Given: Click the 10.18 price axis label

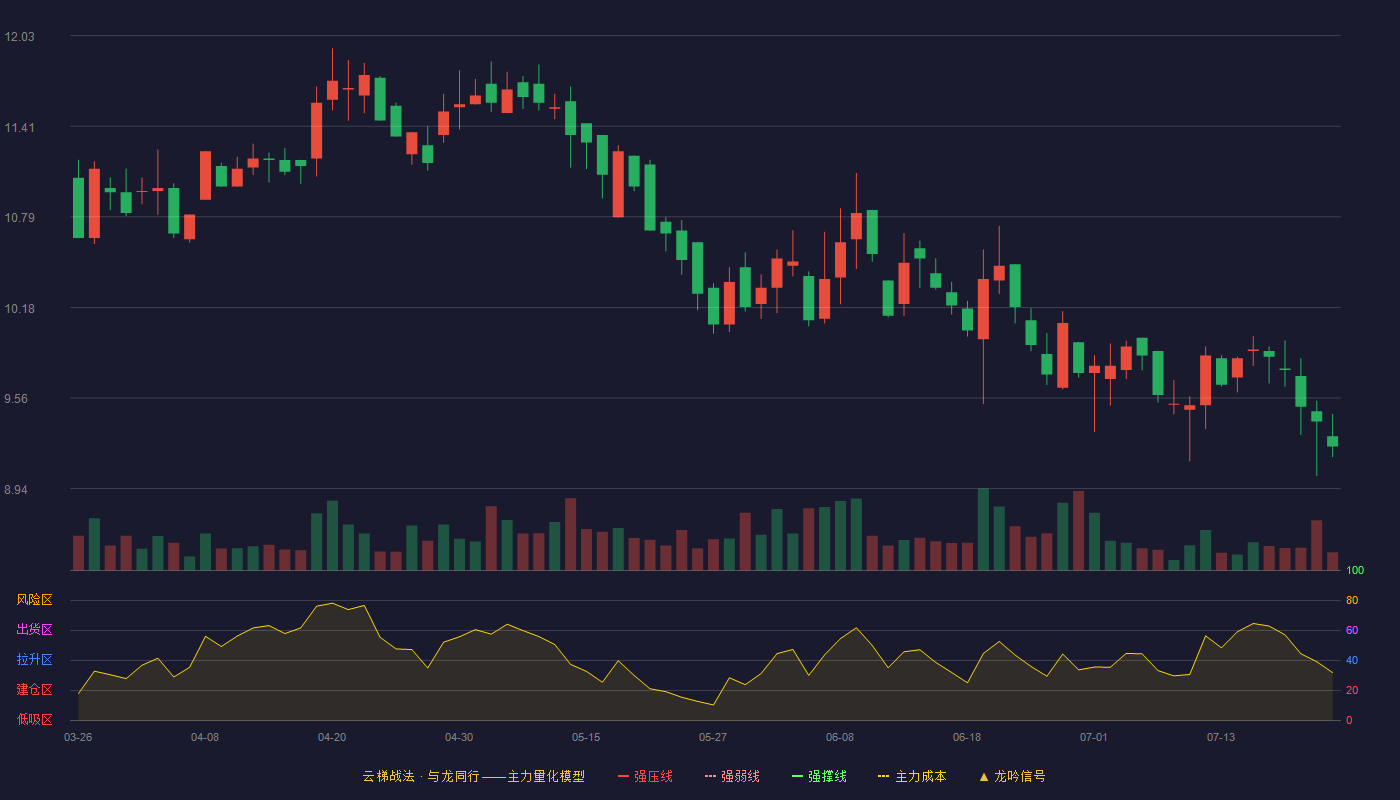Looking at the screenshot, I should point(19,309).
